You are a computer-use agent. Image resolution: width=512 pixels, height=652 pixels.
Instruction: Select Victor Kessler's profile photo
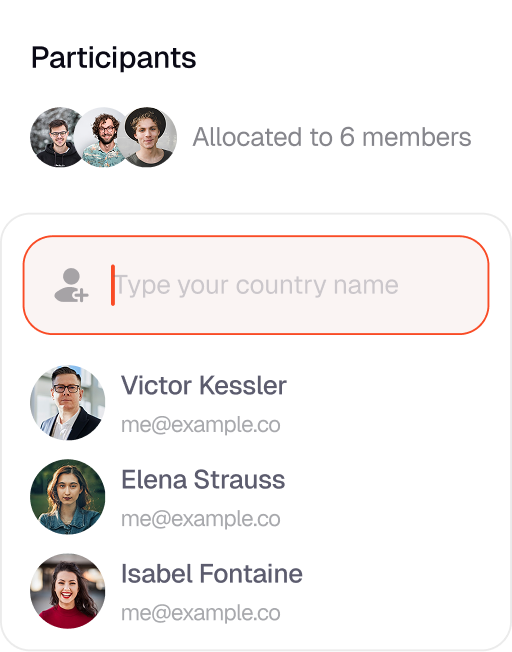click(67, 403)
